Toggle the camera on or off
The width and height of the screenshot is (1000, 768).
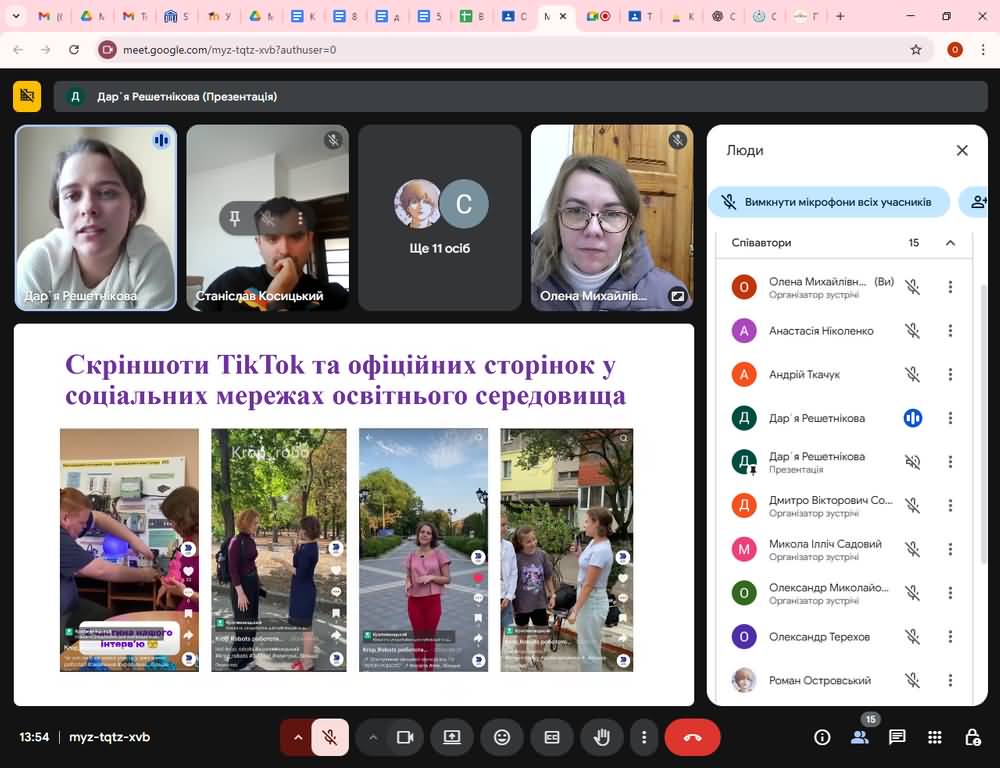tap(405, 737)
